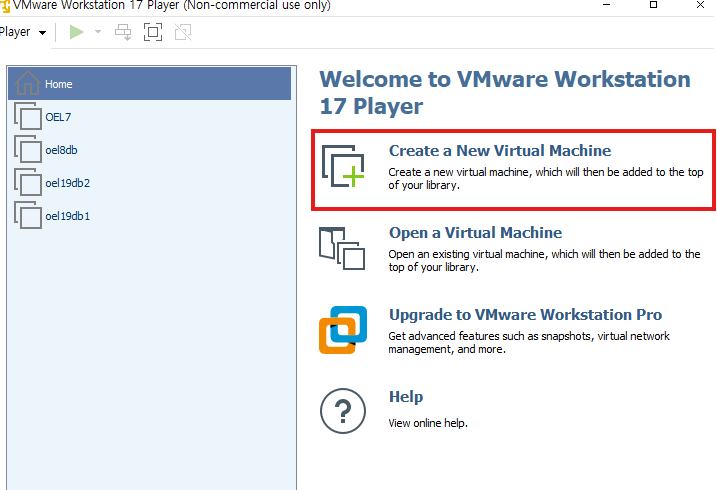Image resolution: width=717 pixels, height=490 pixels.
Task: Open the Player menu dropdown
Action: (23, 32)
